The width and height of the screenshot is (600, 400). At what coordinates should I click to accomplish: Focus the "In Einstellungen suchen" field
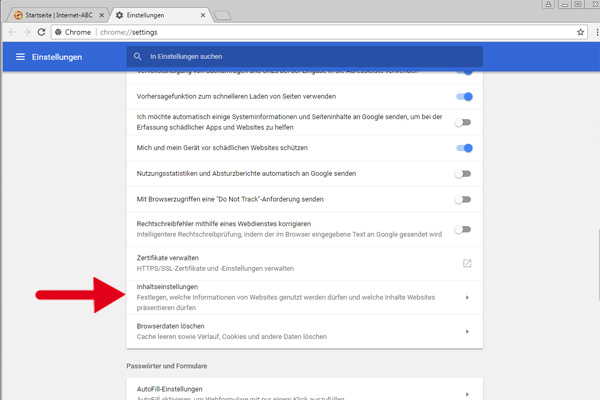[x=300, y=56]
